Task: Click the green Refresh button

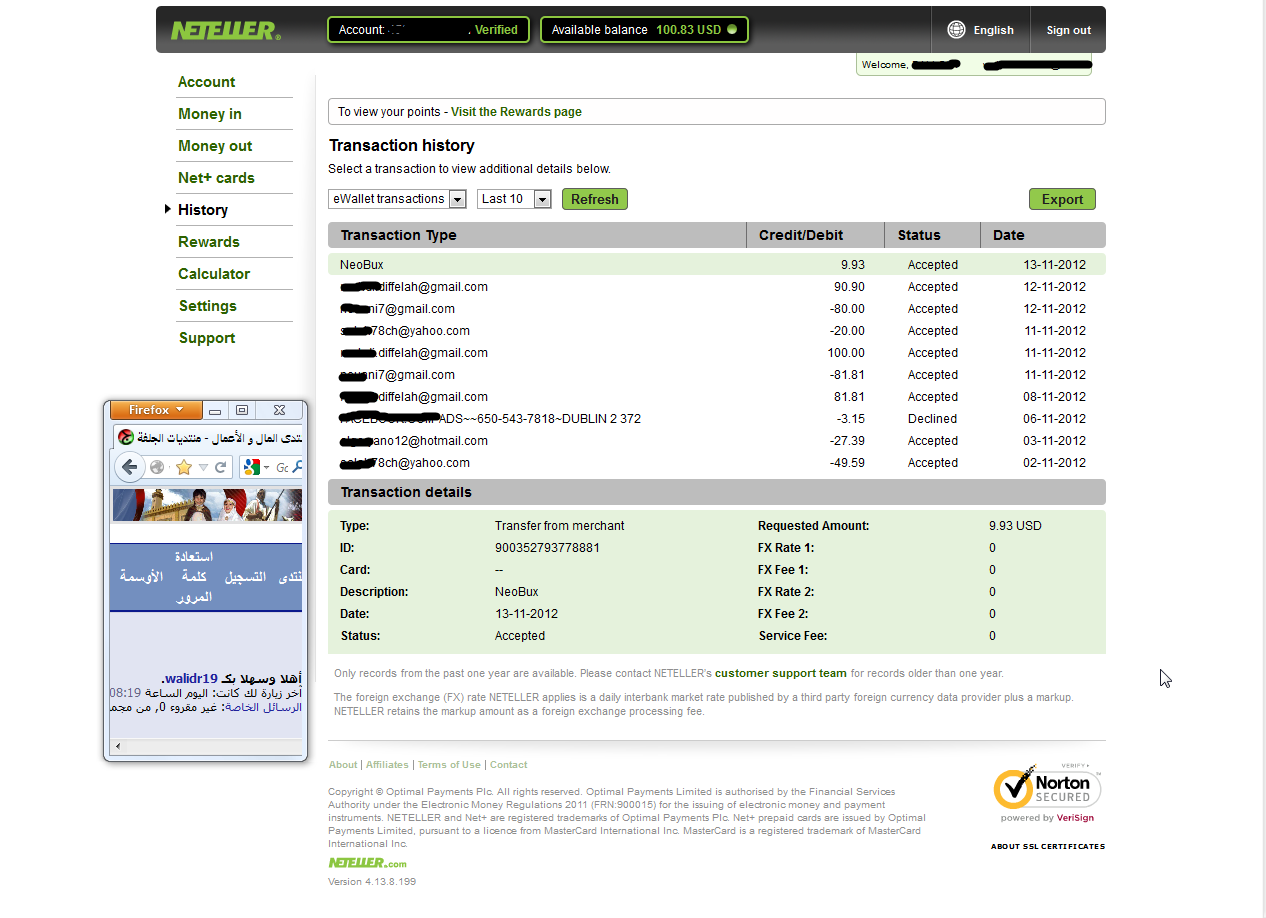Action: coord(595,199)
